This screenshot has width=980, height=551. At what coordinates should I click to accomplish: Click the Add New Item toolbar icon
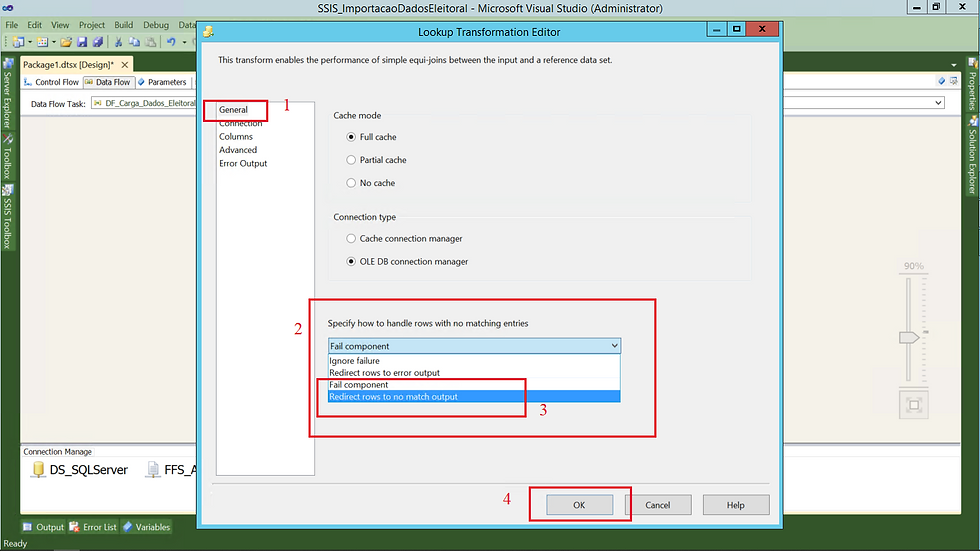coord(42,42)
